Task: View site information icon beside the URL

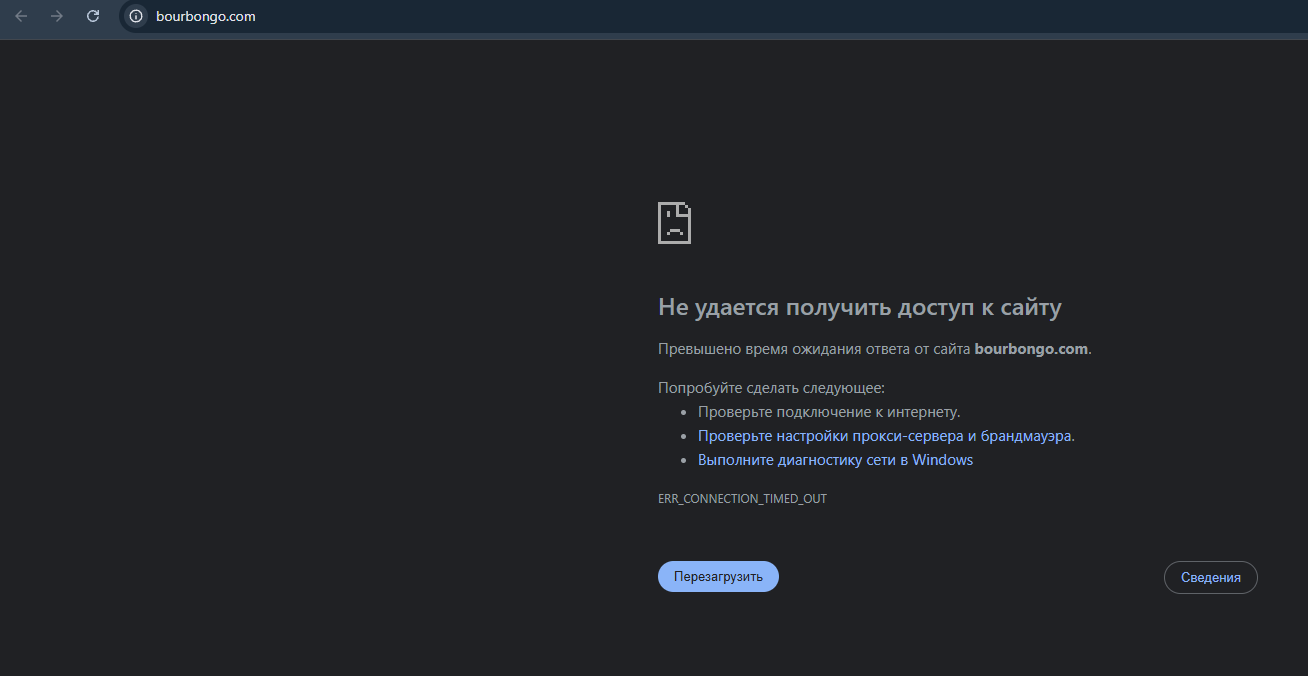Action: (x=136, y=16)
